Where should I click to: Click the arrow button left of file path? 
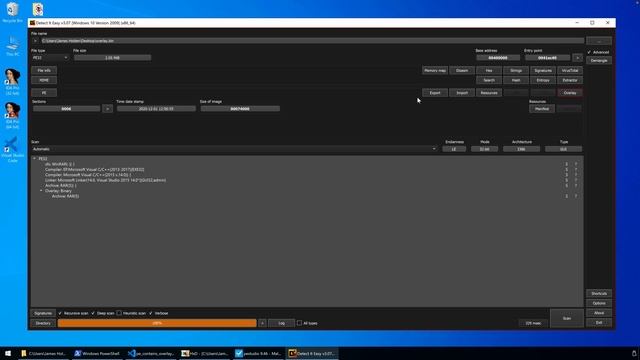[x=35, y=41]
